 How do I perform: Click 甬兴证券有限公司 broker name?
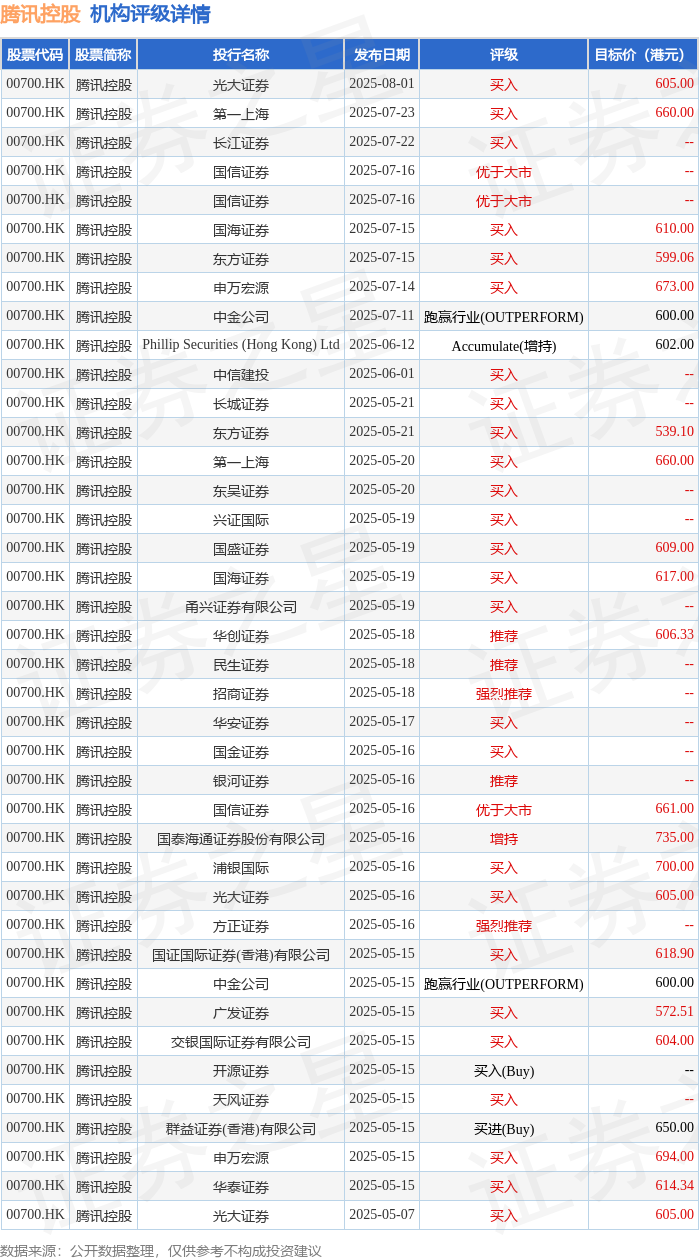pos(241,607)
